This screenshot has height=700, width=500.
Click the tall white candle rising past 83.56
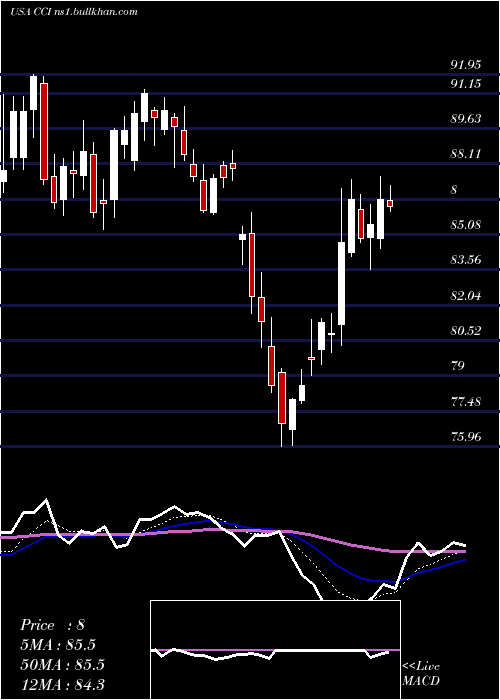pos(342,283)
